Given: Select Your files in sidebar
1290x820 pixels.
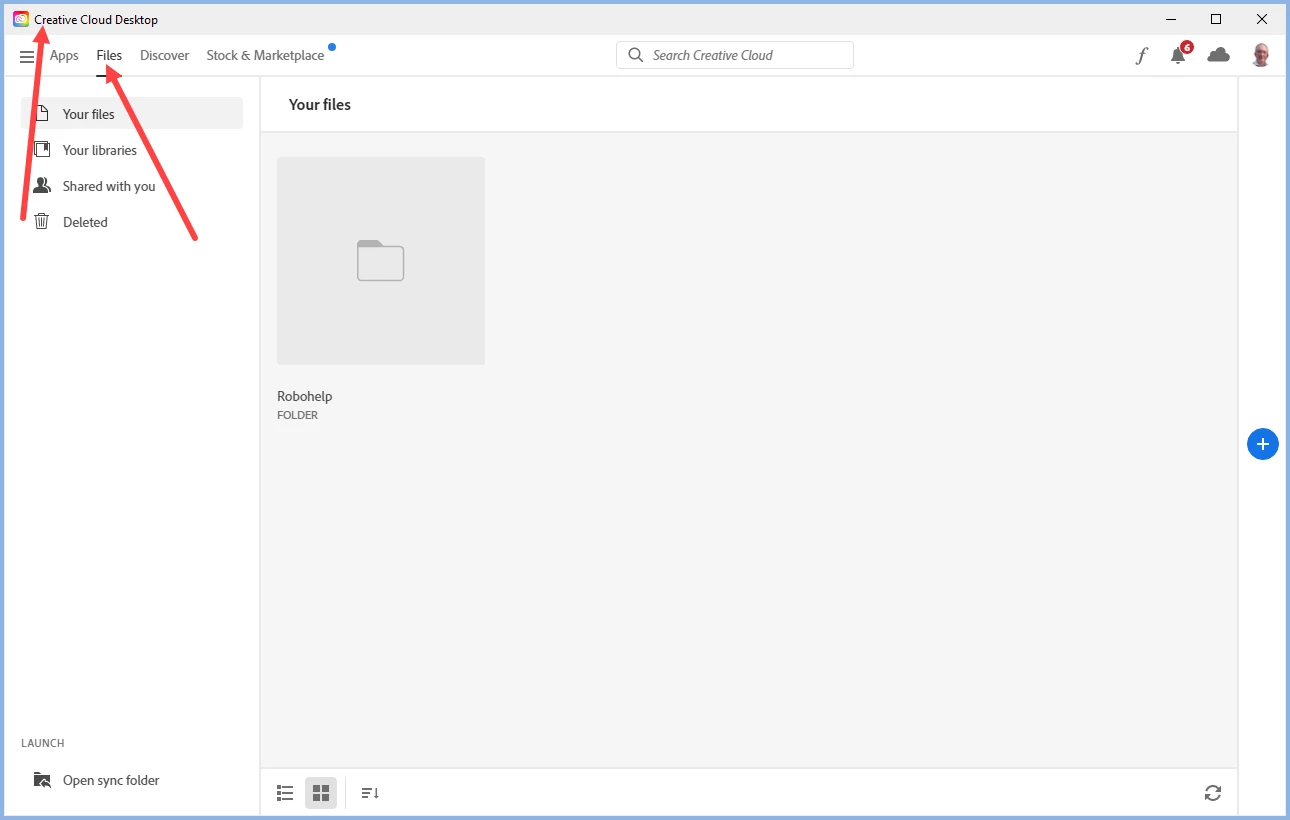Looking at the screenshot, I should tap(132, 113).
